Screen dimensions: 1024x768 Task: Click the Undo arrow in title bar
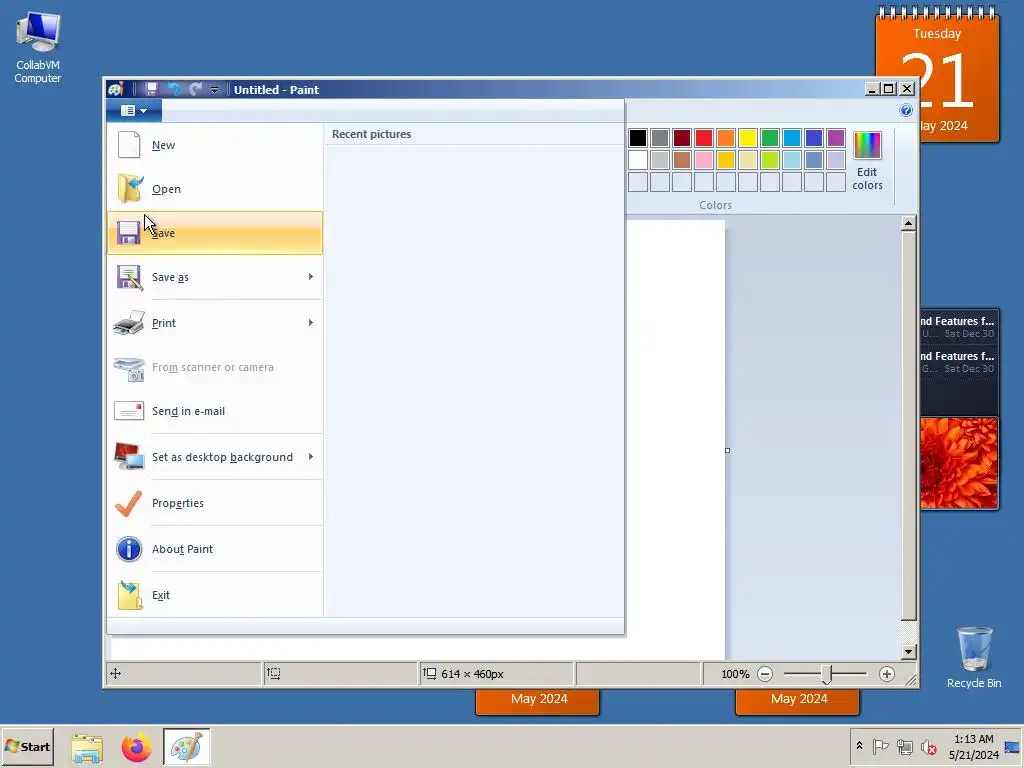pos(174,89)
